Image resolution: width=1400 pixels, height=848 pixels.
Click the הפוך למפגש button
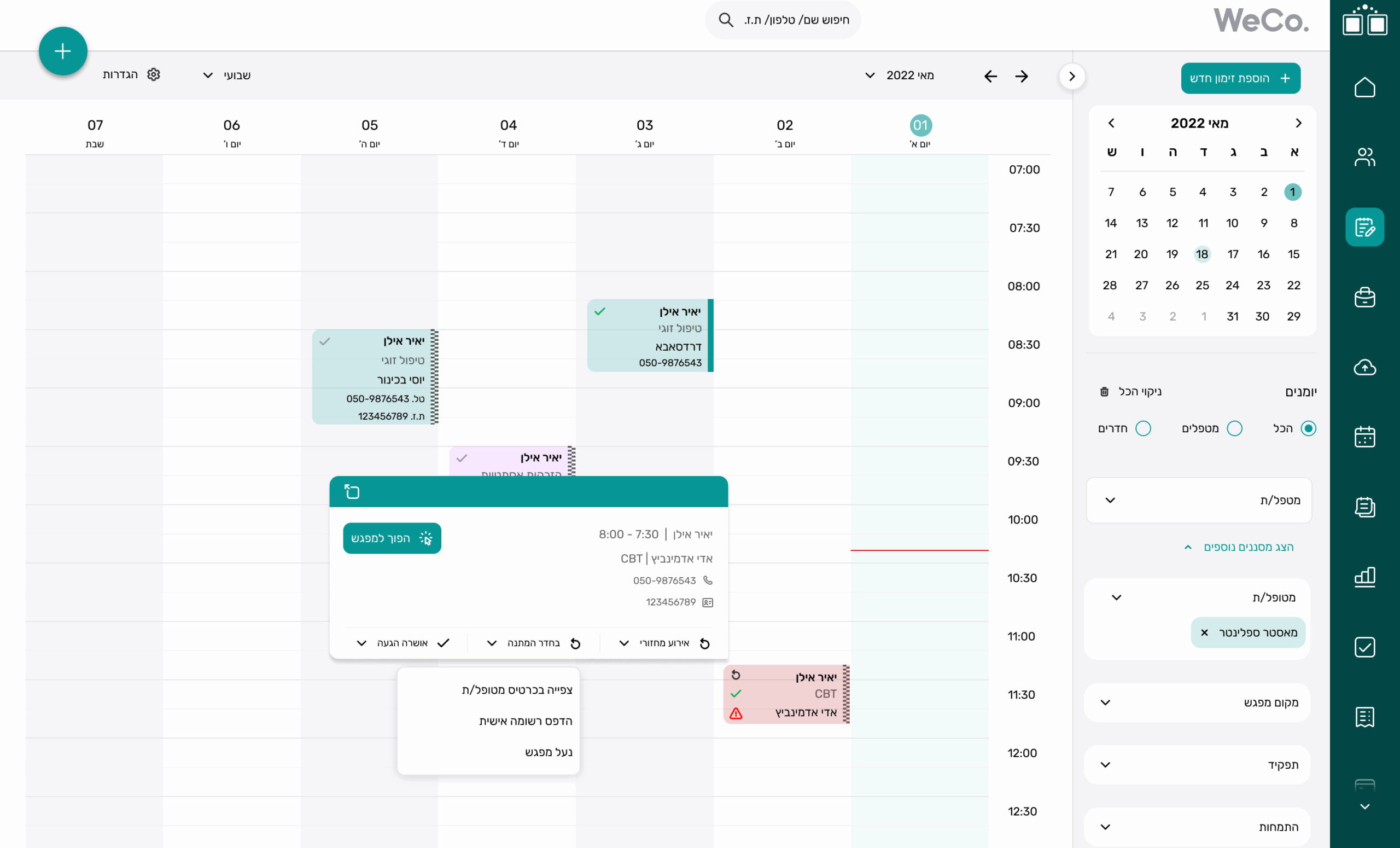click(x=392, y=538)
